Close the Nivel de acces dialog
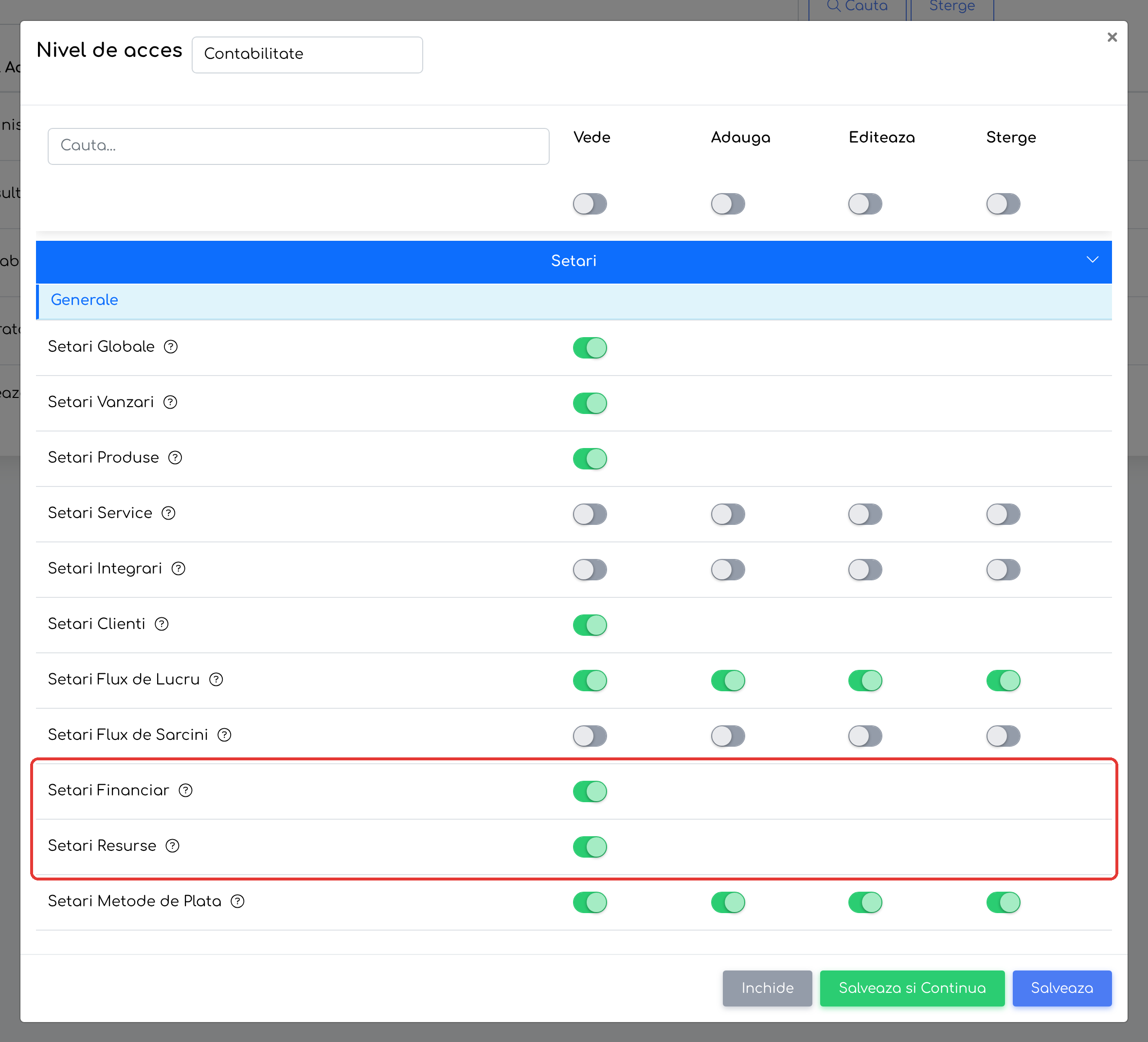The height and width of the screenshot is (1042, 1148). 1112,37
